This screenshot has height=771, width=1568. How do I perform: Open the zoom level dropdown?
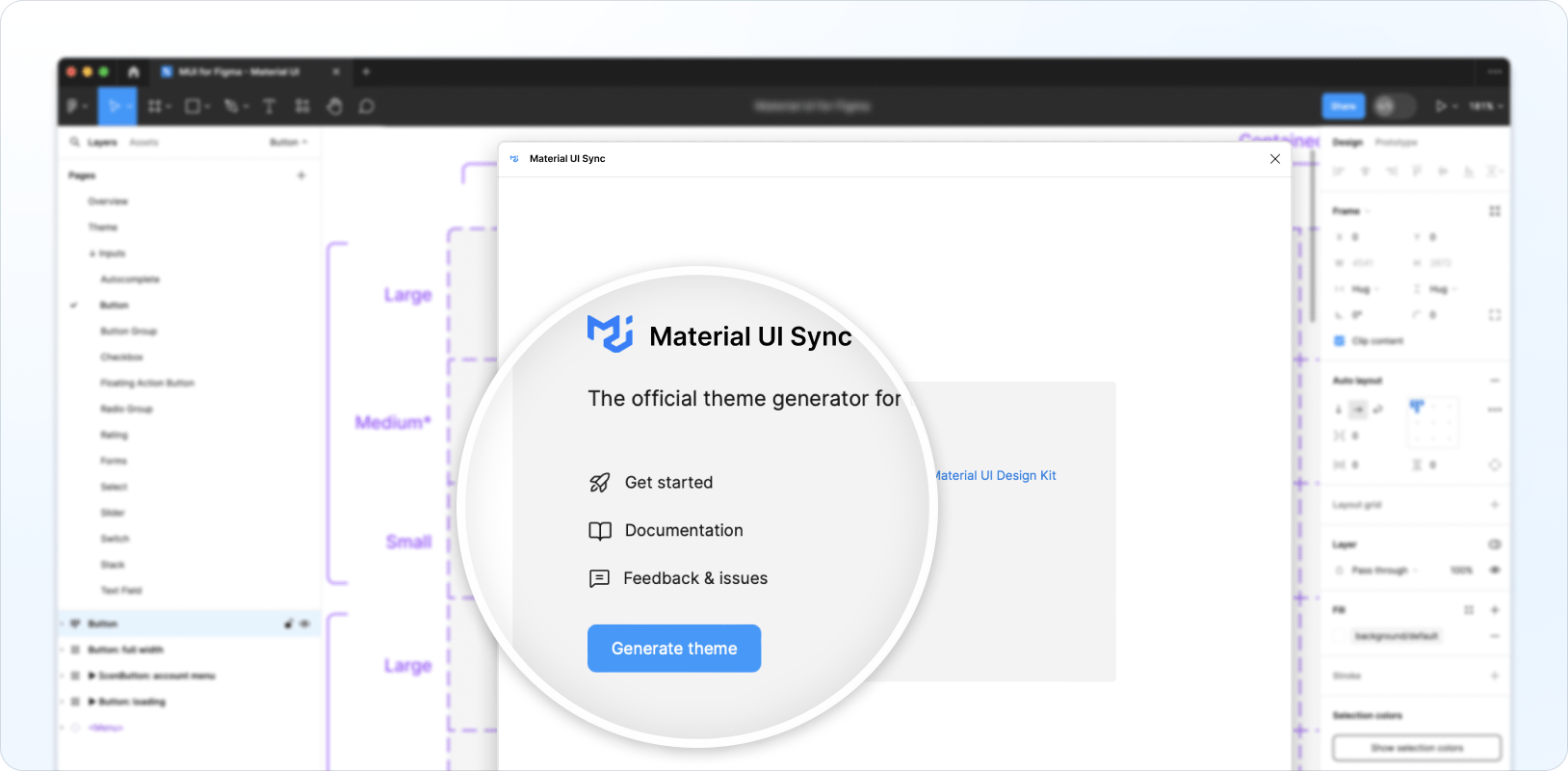1485,106
